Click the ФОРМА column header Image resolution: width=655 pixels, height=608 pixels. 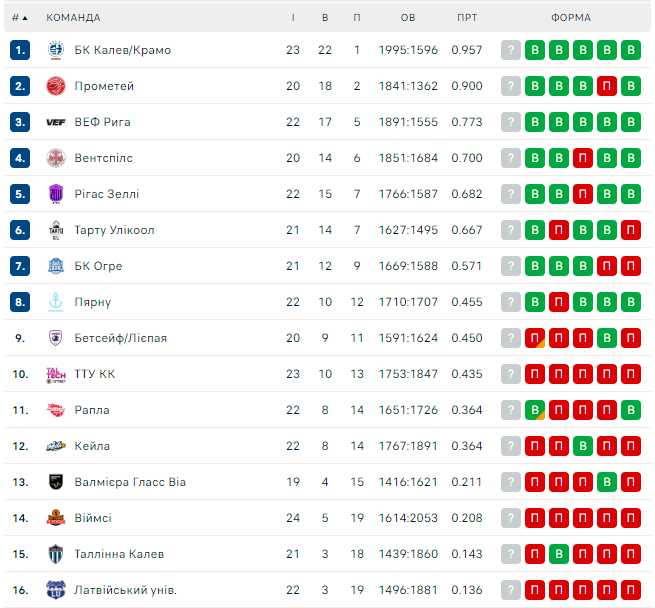pyautogui.click(x=570, y=18)
